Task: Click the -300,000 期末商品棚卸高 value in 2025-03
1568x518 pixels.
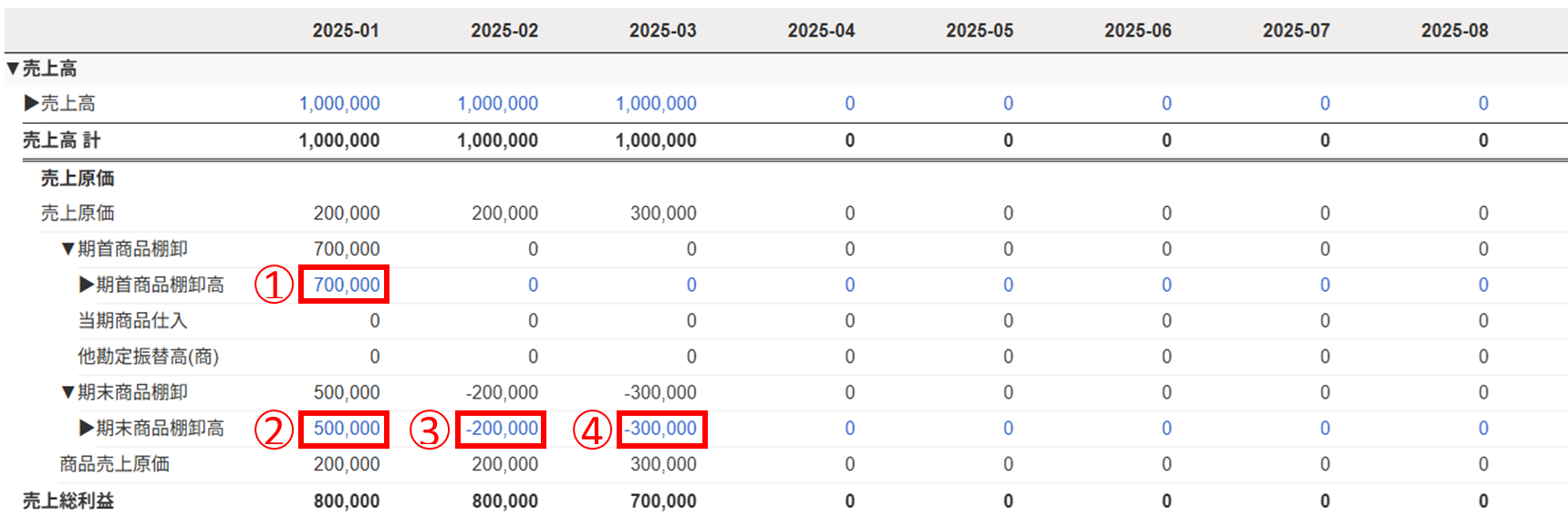Action: pos(660,428)
